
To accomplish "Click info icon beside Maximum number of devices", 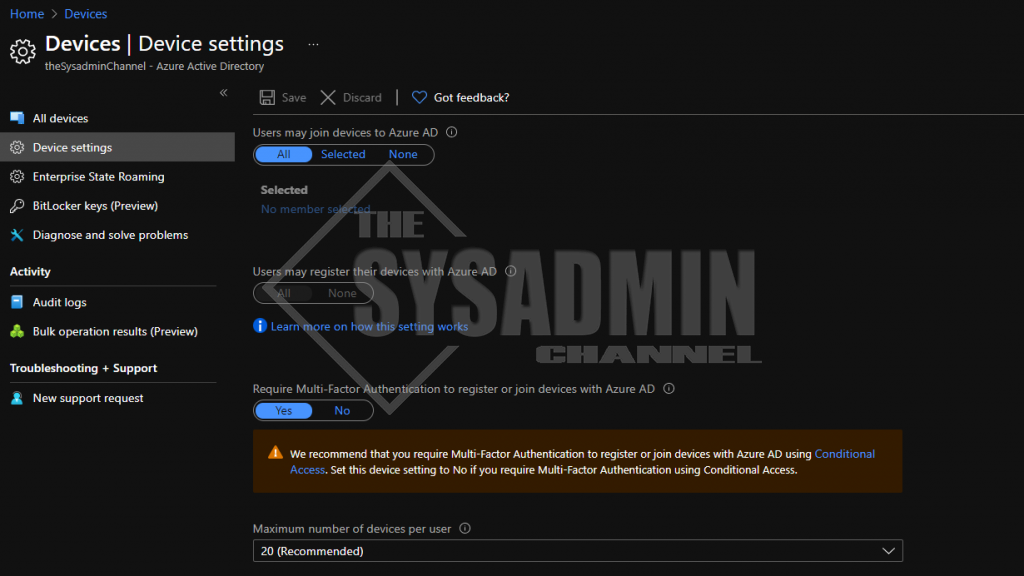I will [465, 528].
